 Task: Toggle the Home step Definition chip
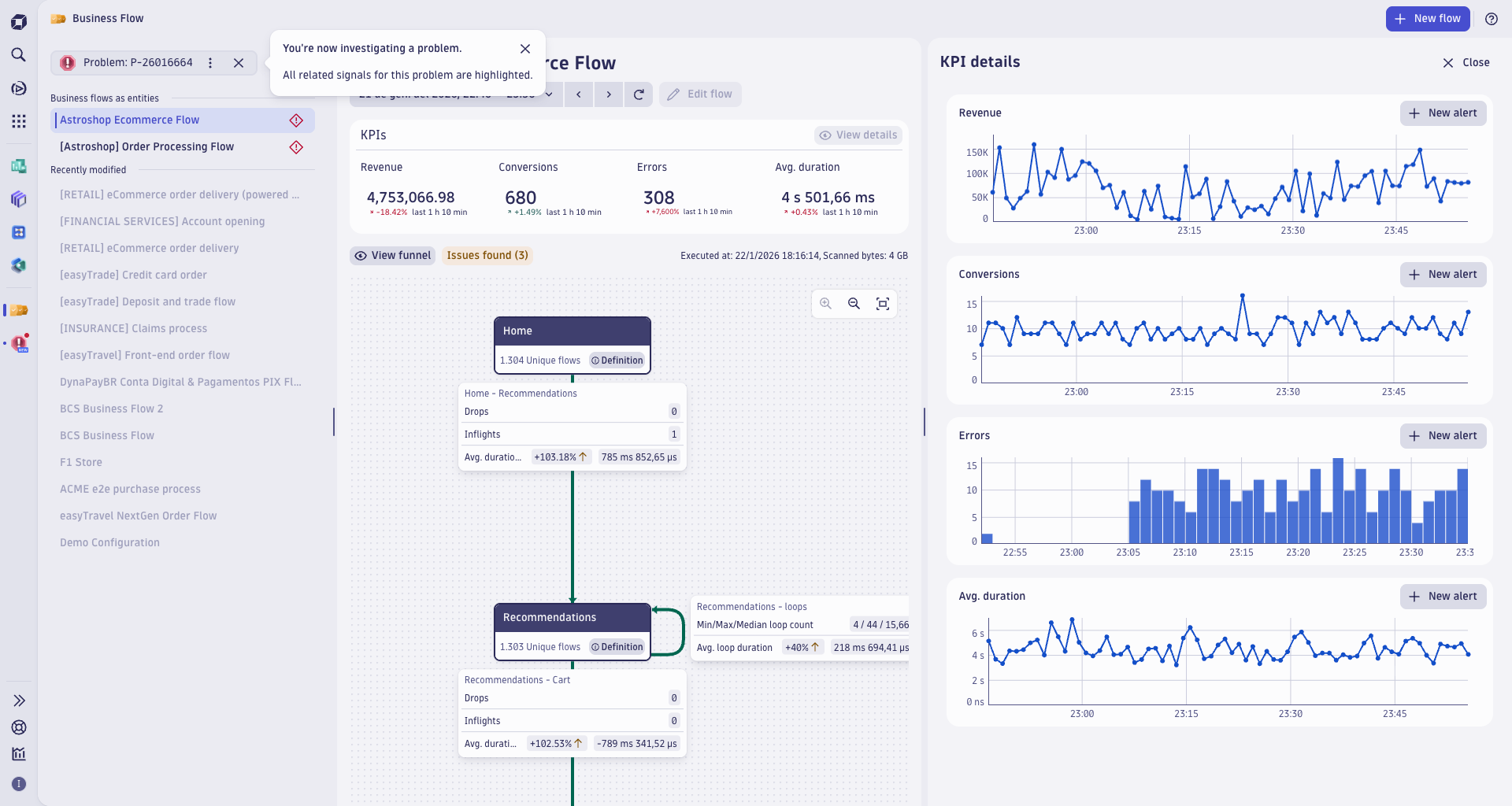click(617, 360)
